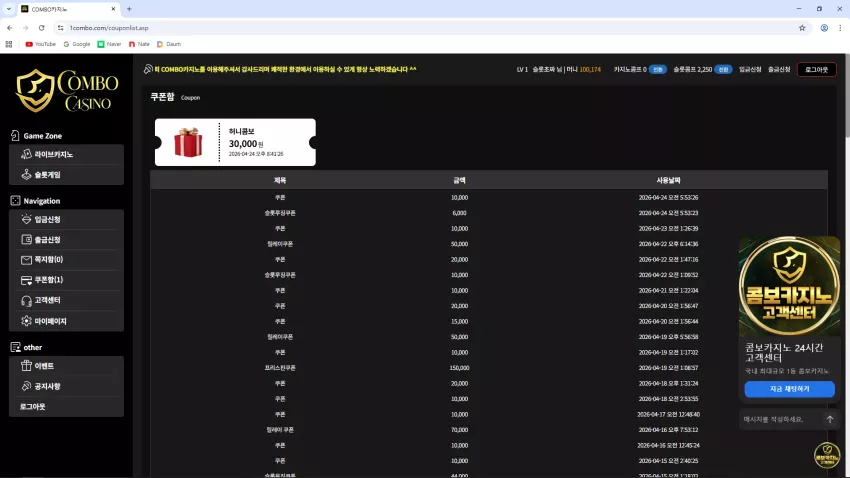Click the blue 전환 button beside 카지노콤프
The image size is (850, 478).
click(x=658, y=69)
